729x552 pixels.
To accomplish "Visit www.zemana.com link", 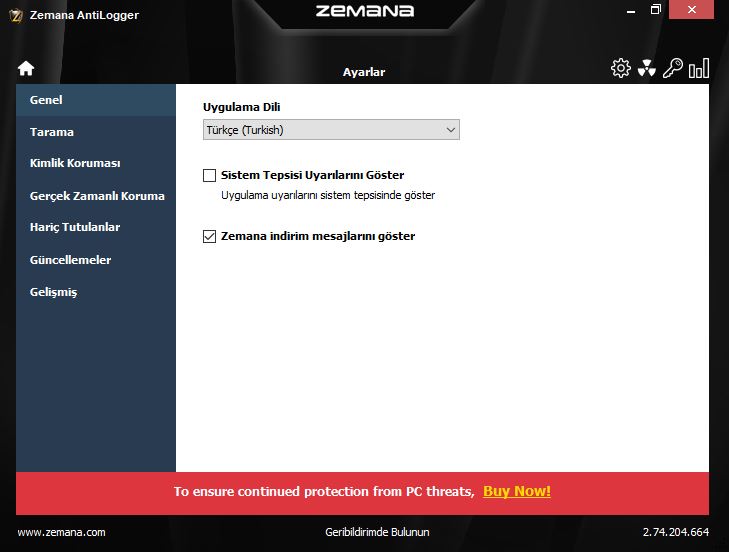I will tap(61, 532).
